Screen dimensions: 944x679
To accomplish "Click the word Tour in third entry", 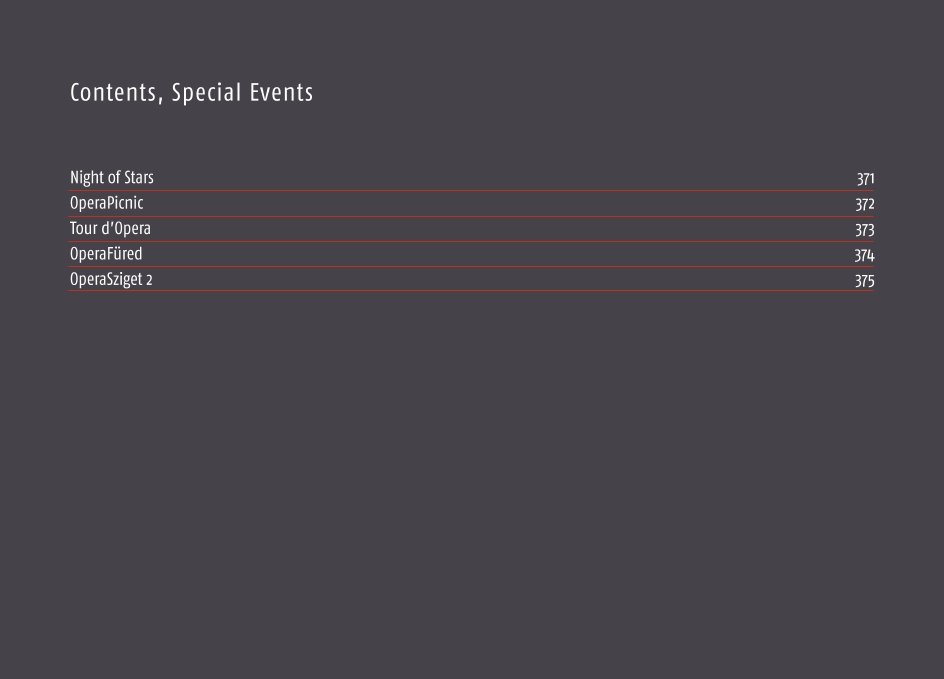I will click(x=81, y=229).
